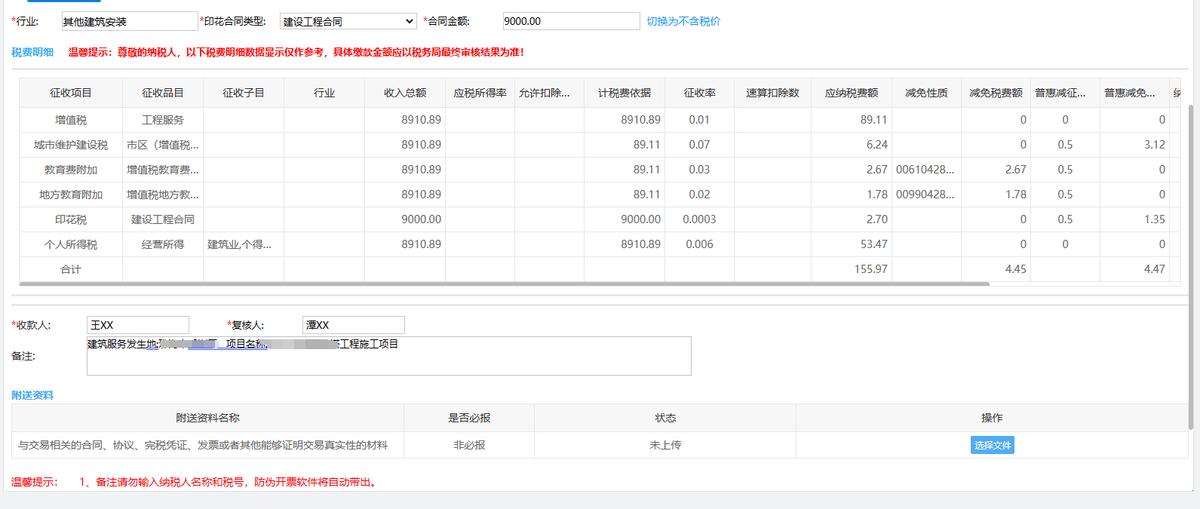Click the 建设工程合同 cell in 印花税 row
The width and height of the screenshot is (1200, 509).
tap(163, 219)
